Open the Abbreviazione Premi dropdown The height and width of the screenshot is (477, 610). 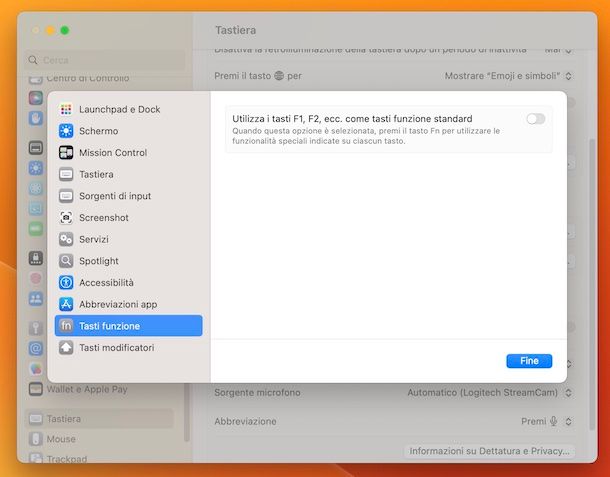(x=546, y=421)
